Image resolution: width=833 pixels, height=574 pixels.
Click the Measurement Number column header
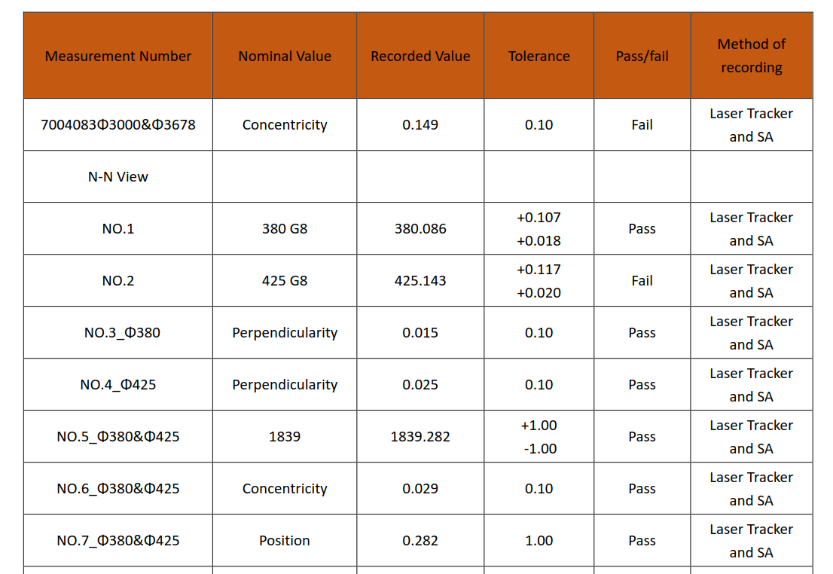(x=118, y=56)
